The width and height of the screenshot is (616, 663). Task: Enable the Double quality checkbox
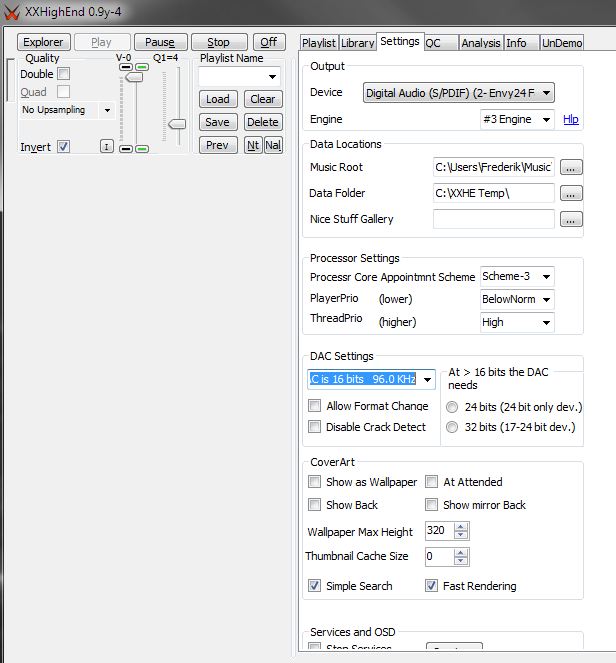click(x=64, y=74)
